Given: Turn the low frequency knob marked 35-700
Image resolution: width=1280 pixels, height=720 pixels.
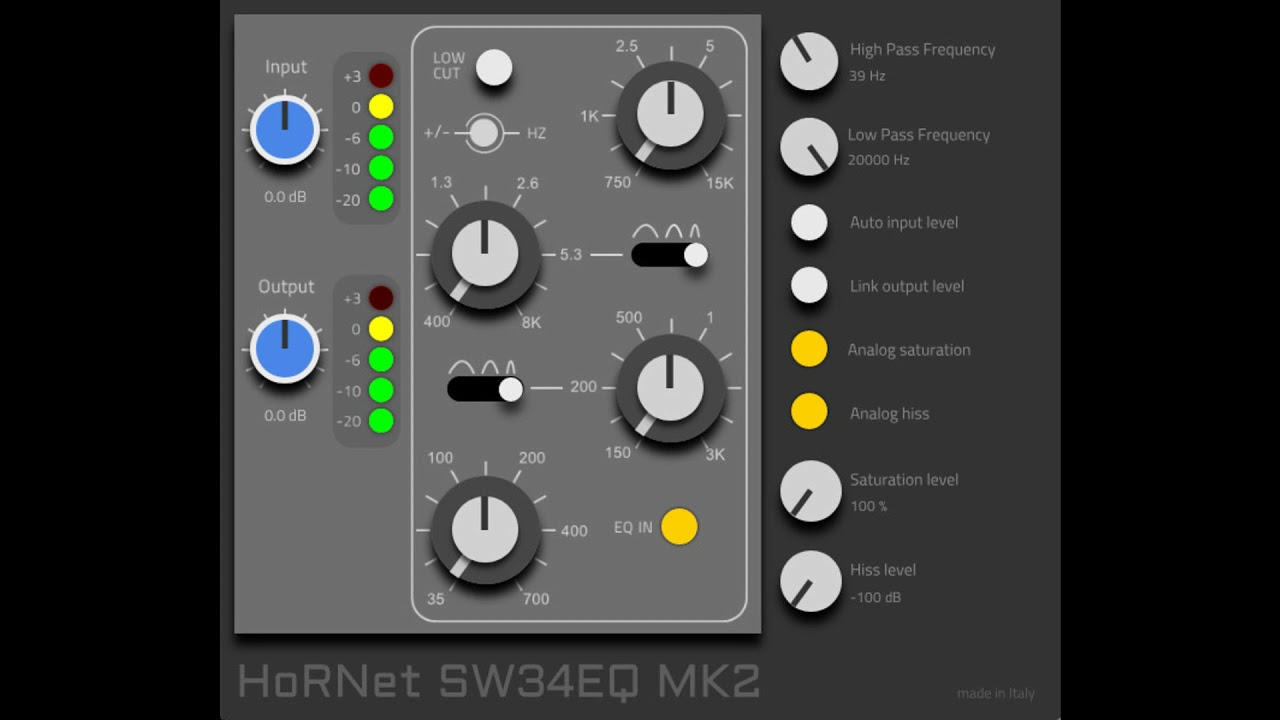Looking at the screenshot, I should point(485,530).
